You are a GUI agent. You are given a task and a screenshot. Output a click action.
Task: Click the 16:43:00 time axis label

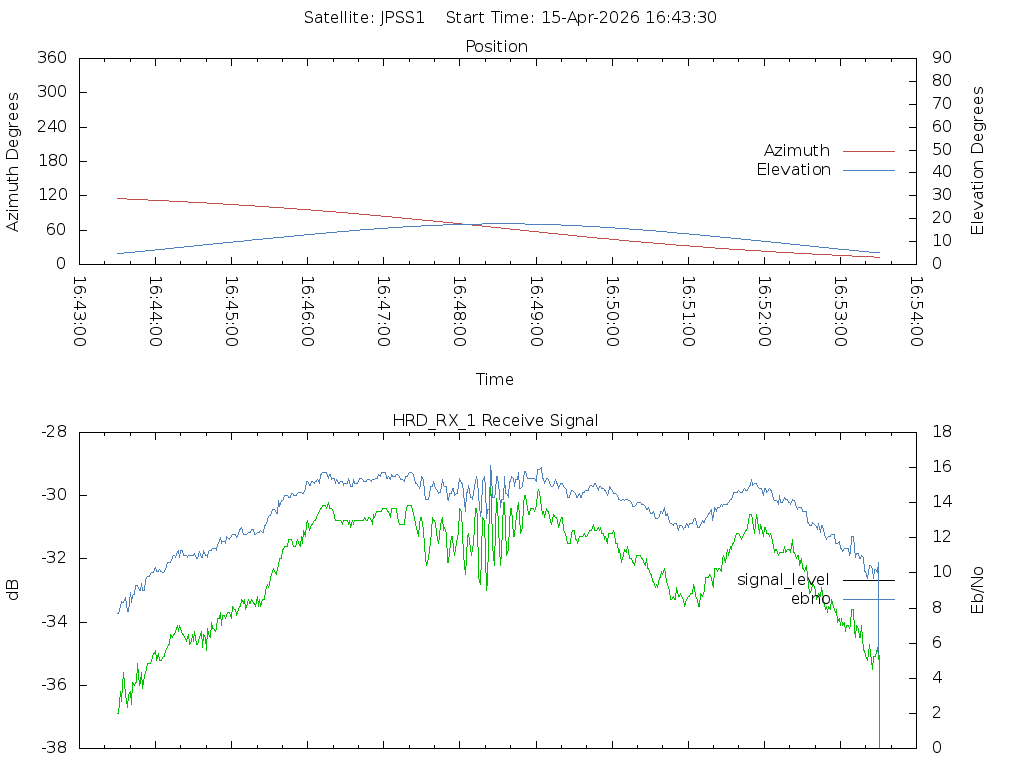(x=79, y=312)
